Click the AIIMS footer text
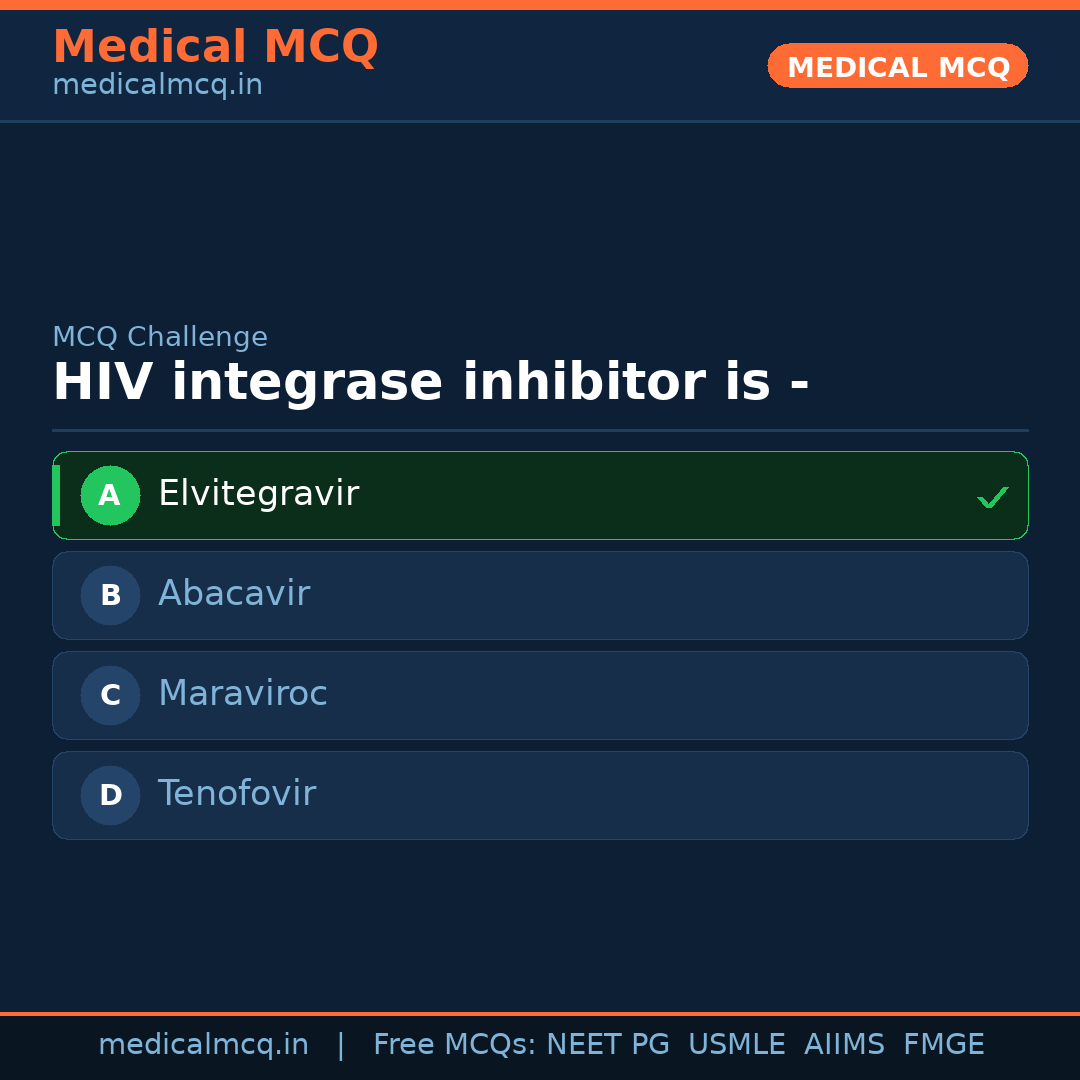Image resolution: width=1080 pixels, height=1080 pixels. (844, 1045)
